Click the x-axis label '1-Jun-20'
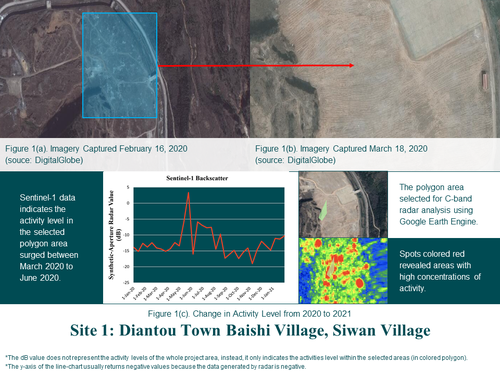Screen dimensions: 500x375 coord(187,293)
